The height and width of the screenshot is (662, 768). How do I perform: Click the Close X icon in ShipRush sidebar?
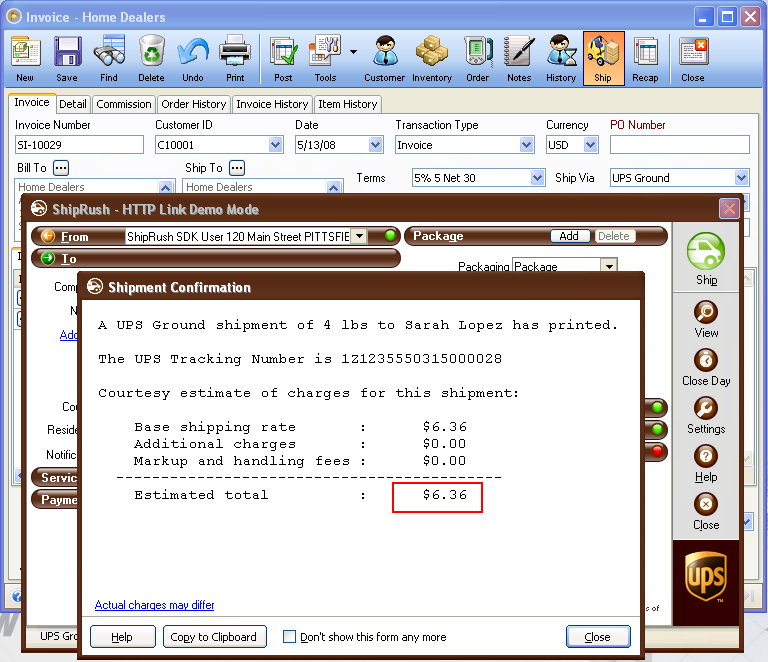pyautogui.click(x=706, y=504)
